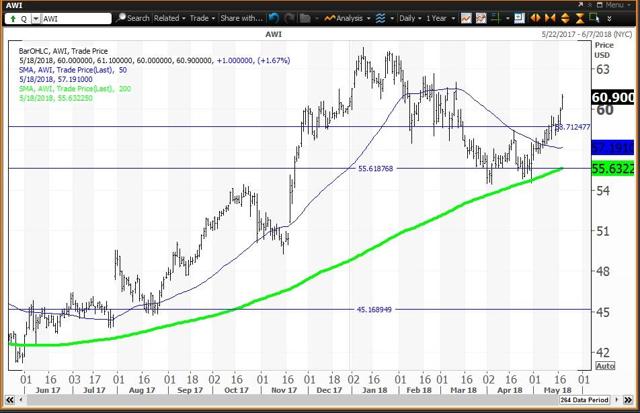Click the AWI symbol input field
This screenshot has width=640, height=413.
76,19
